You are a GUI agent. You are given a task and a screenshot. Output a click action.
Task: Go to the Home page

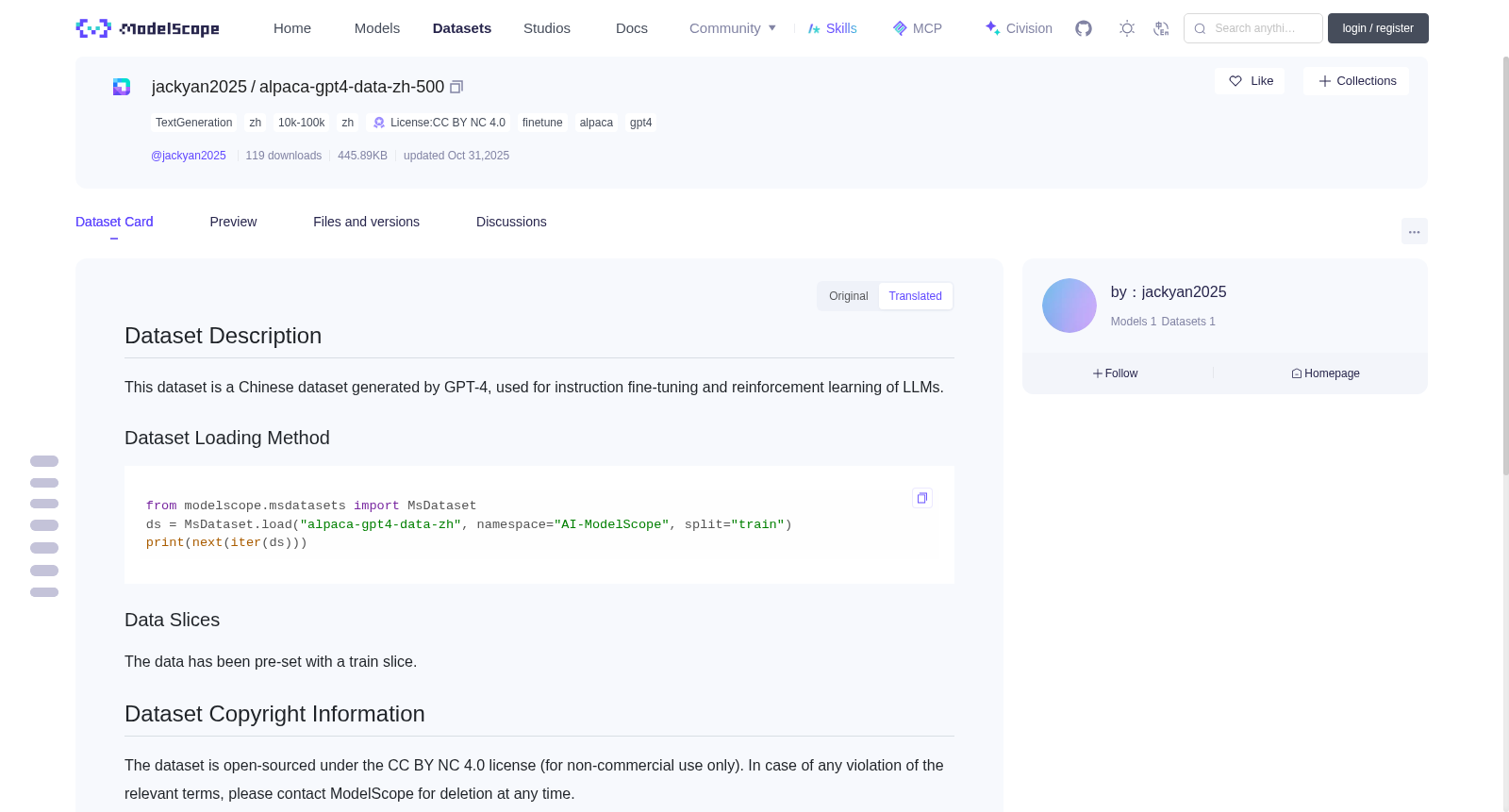(292, 28)
